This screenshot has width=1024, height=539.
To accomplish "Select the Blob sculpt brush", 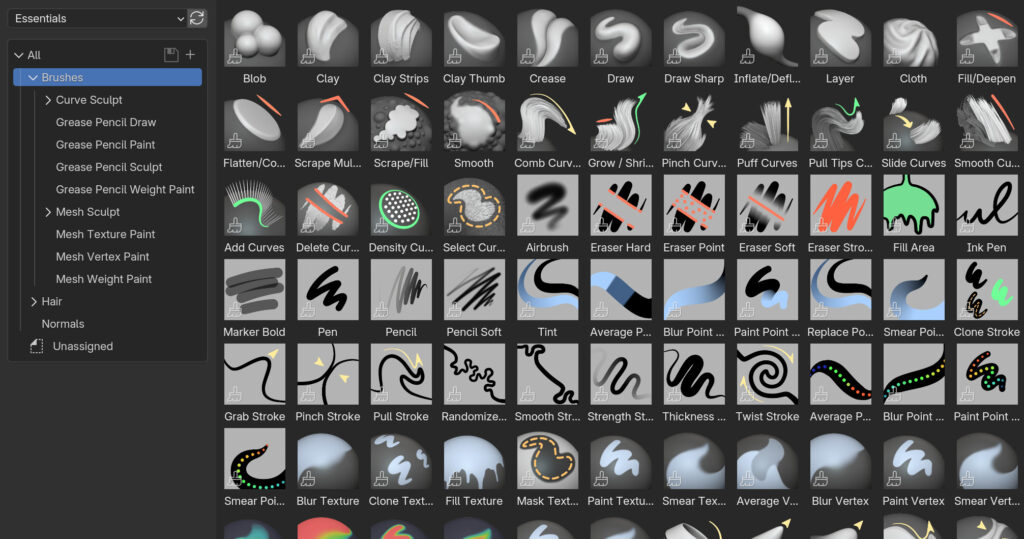I will [254, 37].
